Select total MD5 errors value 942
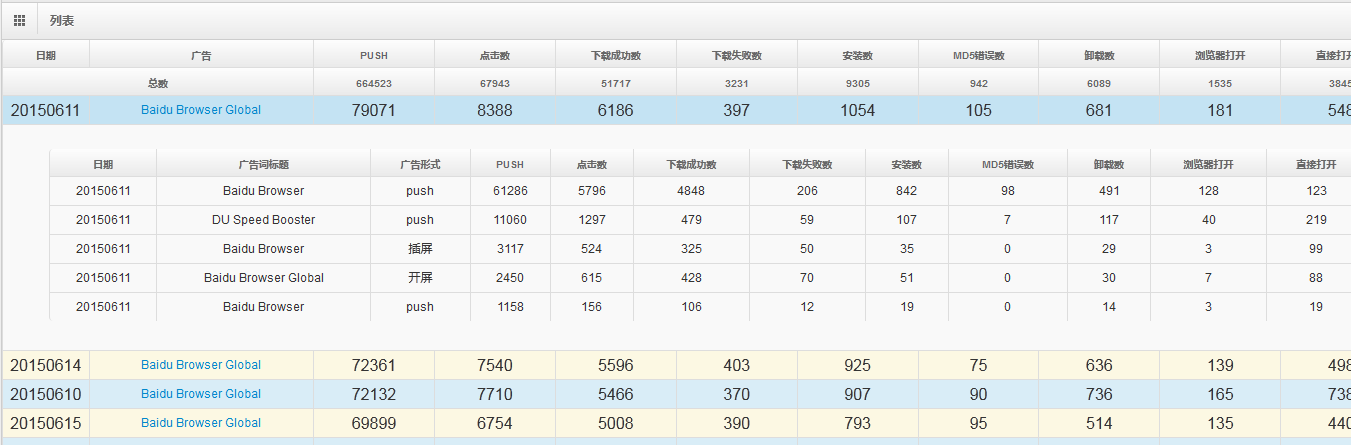Screen dimensions: 1351x445 [979, 84]
